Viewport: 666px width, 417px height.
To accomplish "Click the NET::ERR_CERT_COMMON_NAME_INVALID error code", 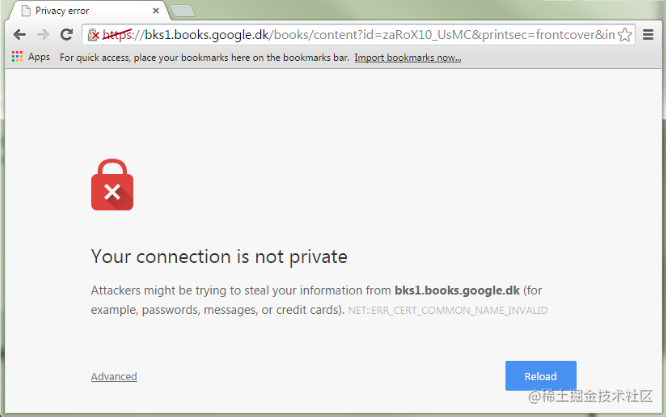I will [x=448, y=310].
